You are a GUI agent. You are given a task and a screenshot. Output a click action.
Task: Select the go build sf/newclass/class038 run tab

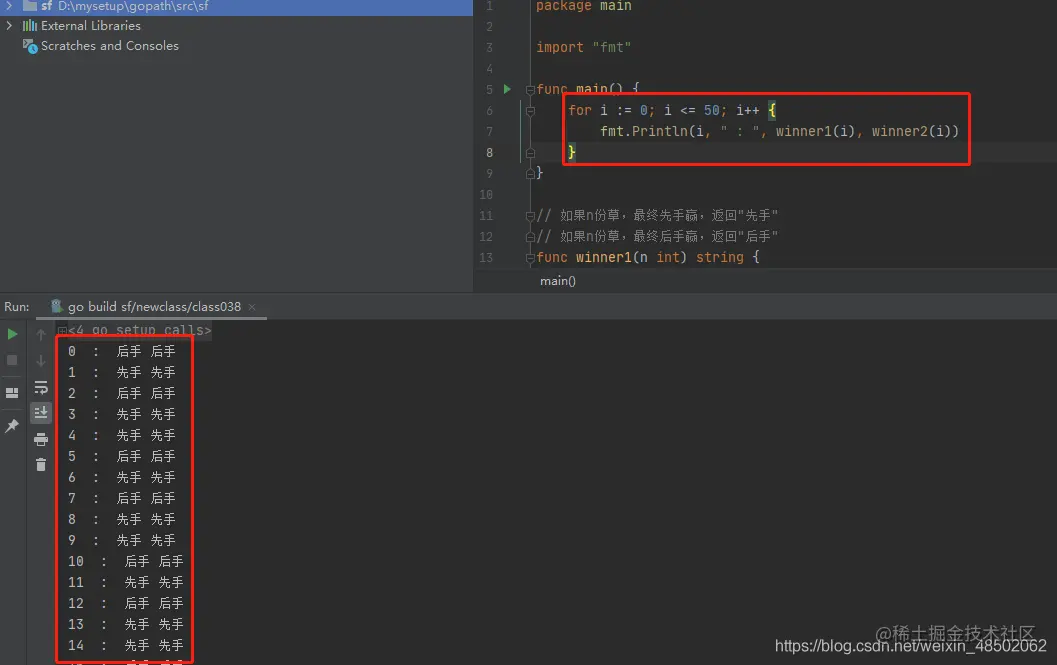(x=154, y=307)
